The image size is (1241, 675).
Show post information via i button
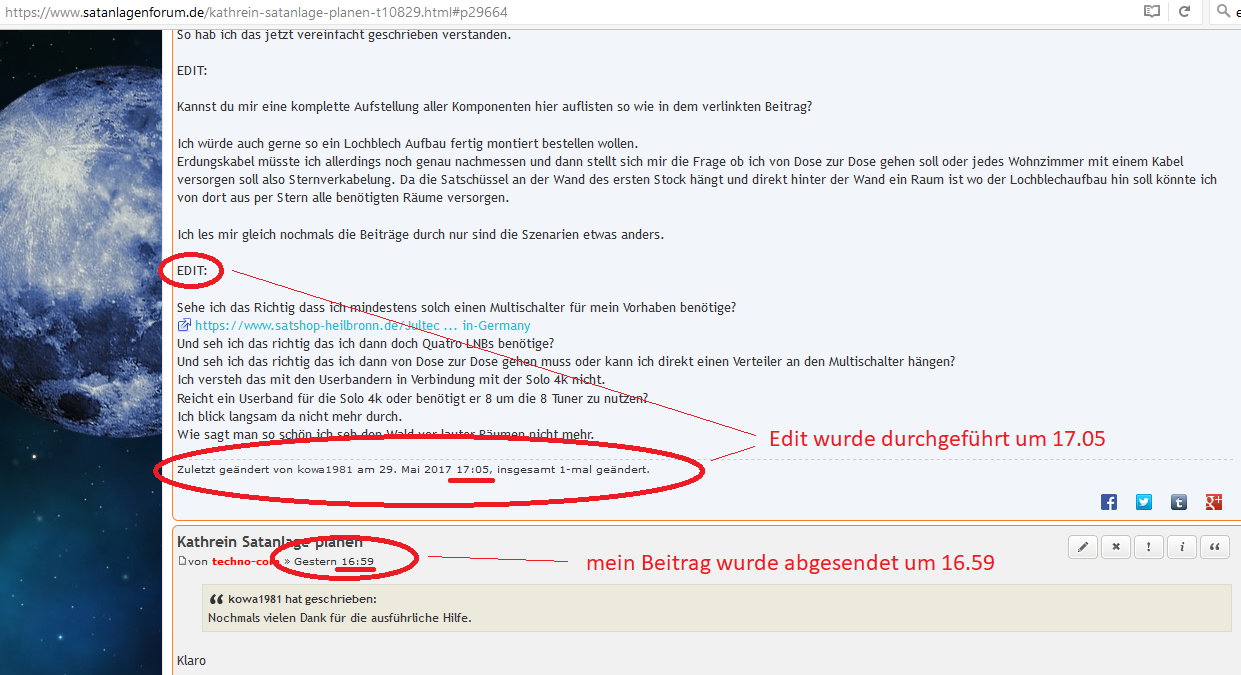coord(1182,547)
